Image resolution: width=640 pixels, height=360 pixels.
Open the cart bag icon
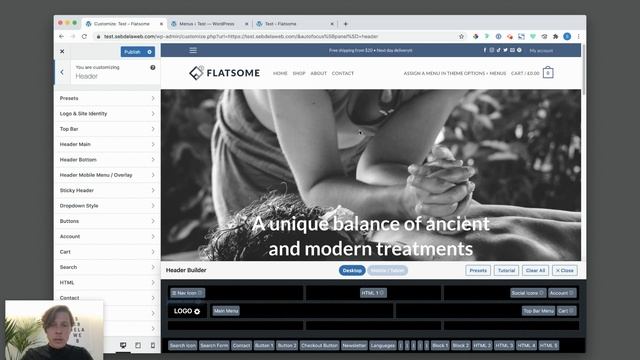pos(548,72)
